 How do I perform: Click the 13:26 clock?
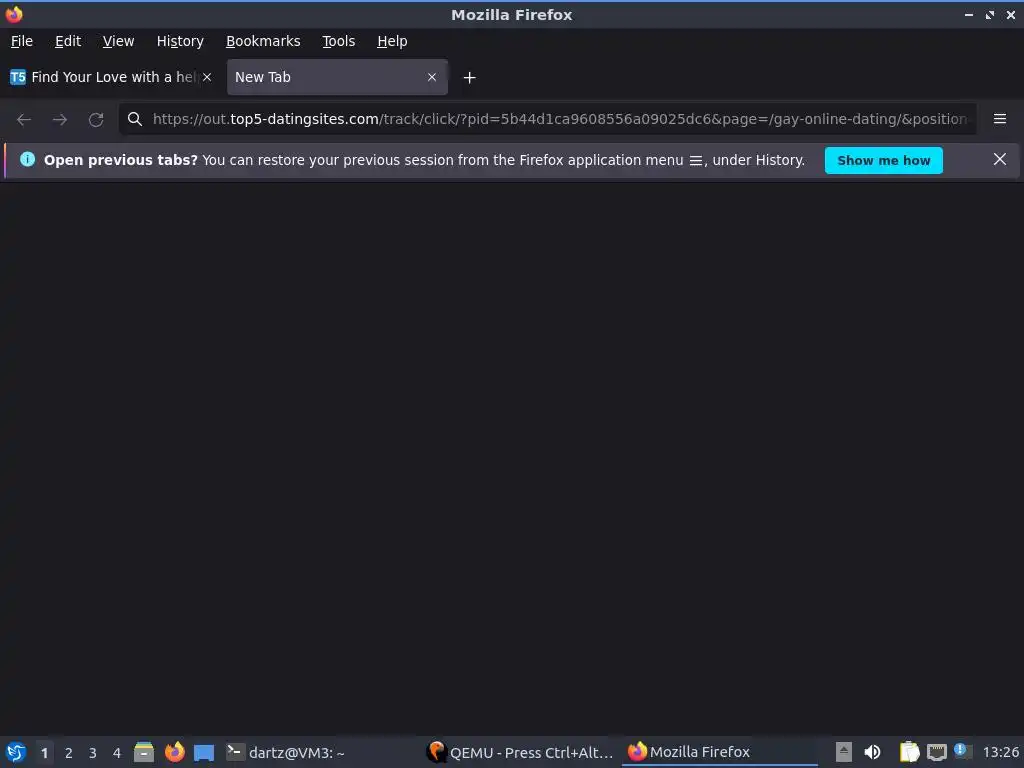[1000, 752]
